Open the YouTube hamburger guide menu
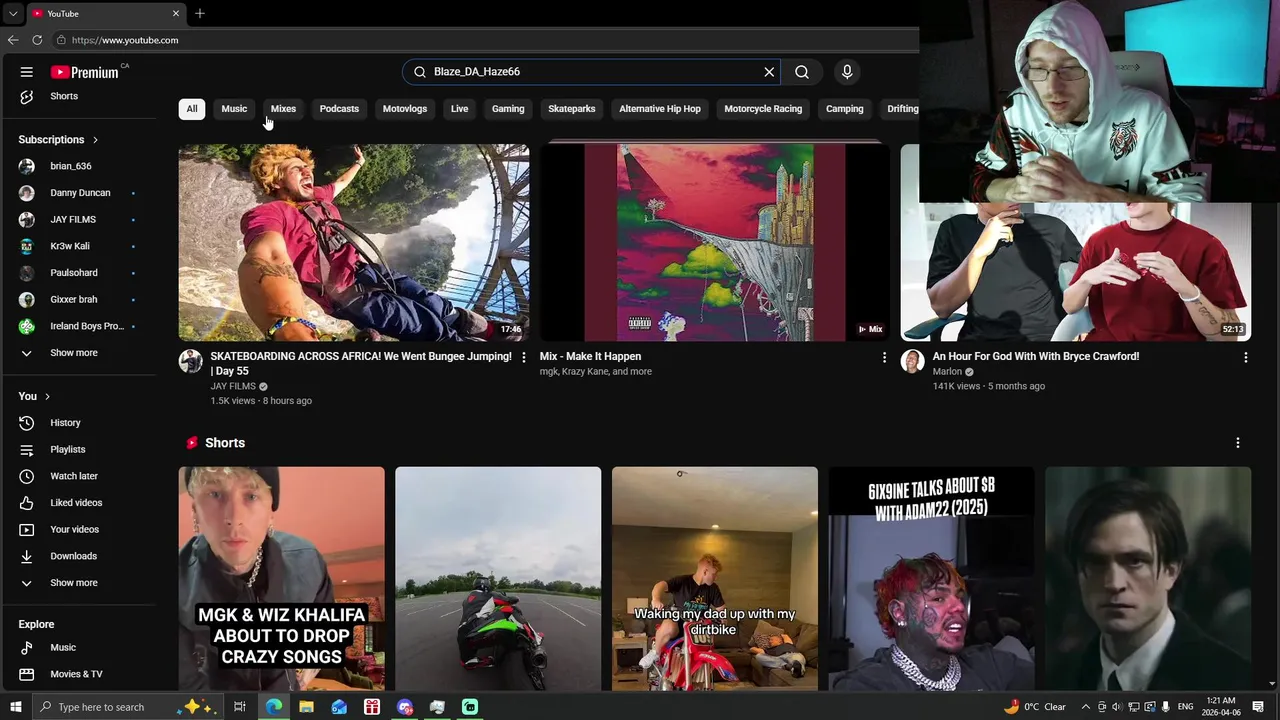Screen dimensions: 1280x720 tap(27, 72)
